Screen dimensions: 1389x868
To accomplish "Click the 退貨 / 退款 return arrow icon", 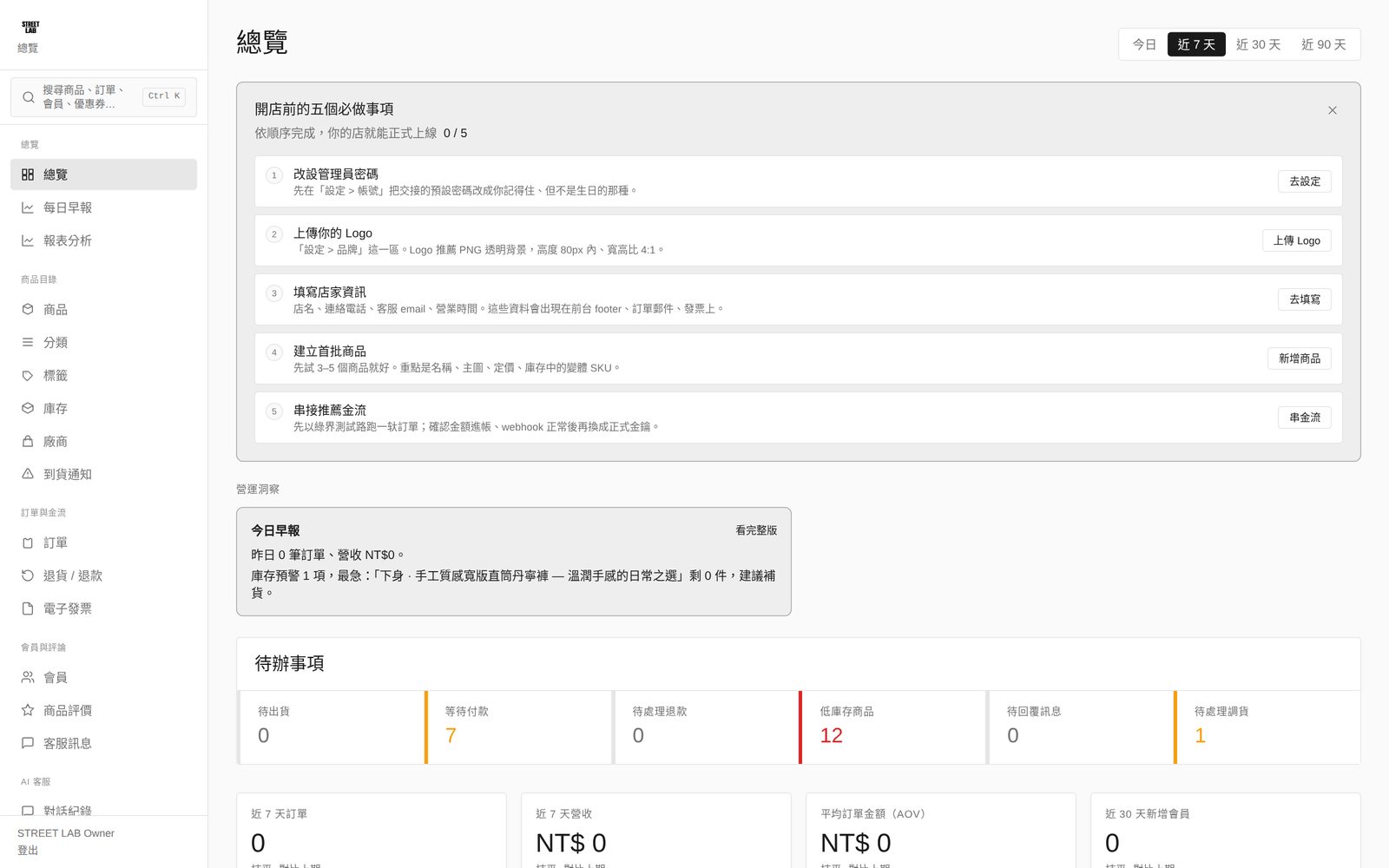I will (x=28, y=575).
